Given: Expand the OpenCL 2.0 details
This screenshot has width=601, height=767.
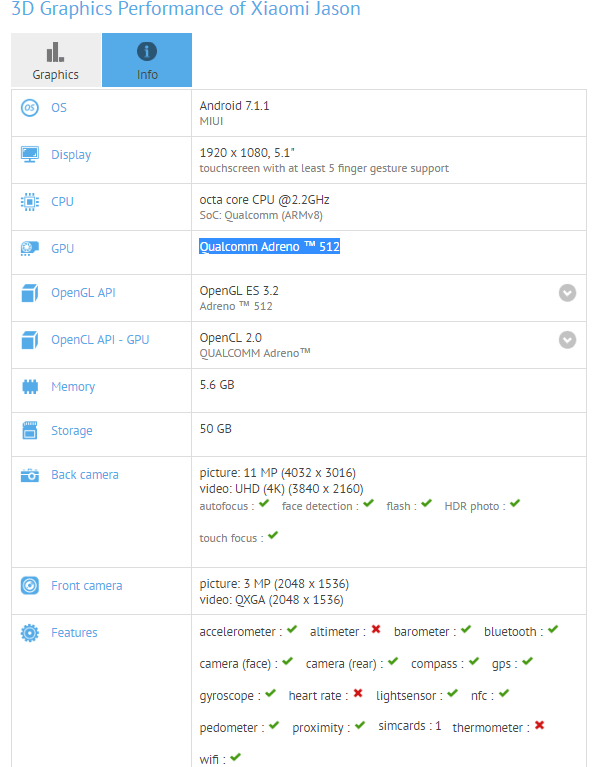Looking at the screenshot, I should pos(567,340).
